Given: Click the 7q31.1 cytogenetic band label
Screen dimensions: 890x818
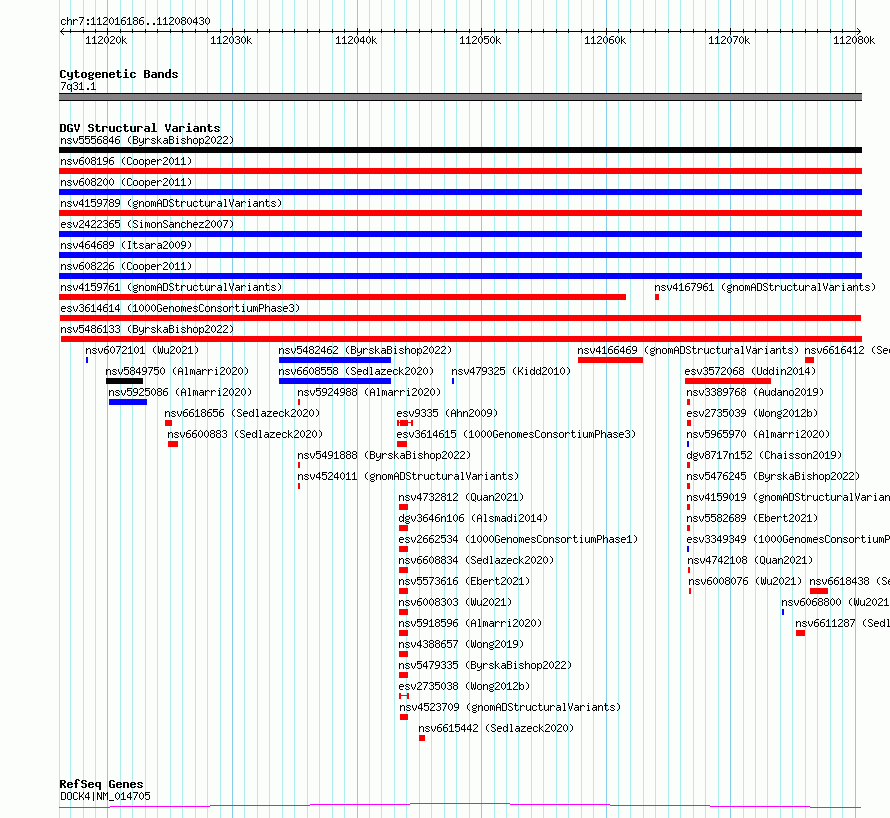Looking at the screenshot, I should [x=78, y=86].
